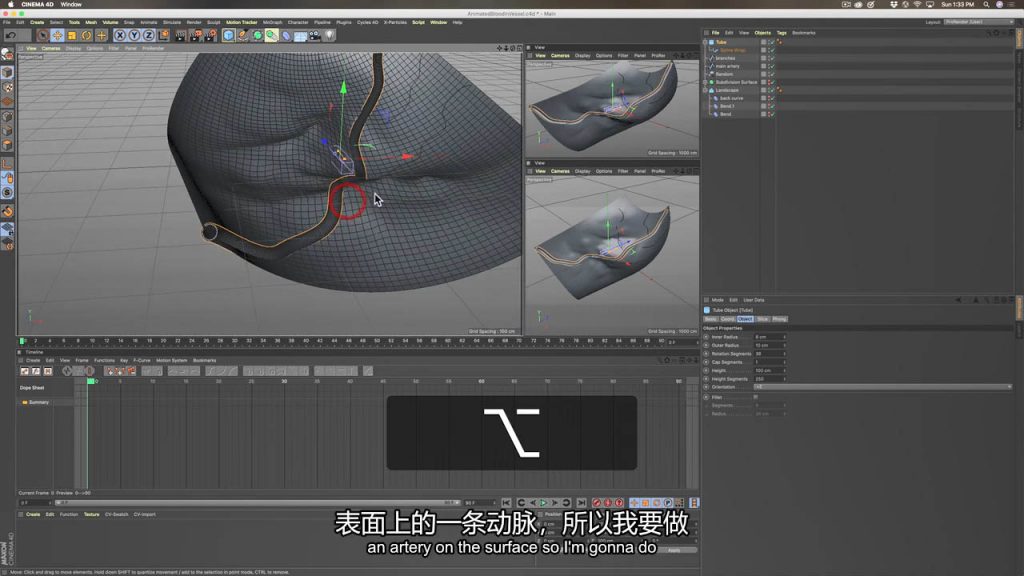Toggle enable checkmark for back curve
Viewport: 1024px width, 576px height.
771,98
